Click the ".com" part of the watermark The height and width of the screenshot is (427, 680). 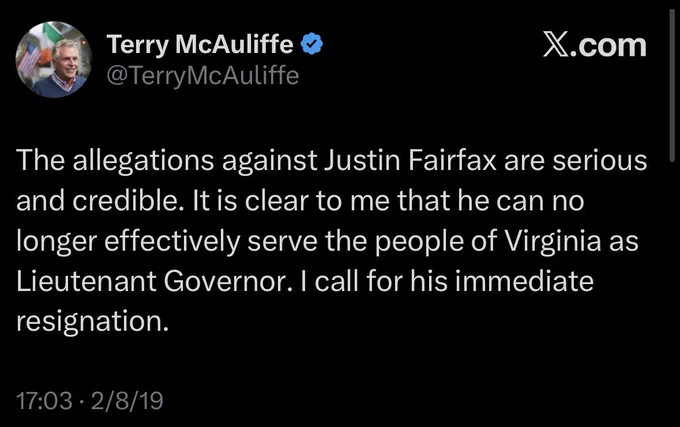pos(608,46)
